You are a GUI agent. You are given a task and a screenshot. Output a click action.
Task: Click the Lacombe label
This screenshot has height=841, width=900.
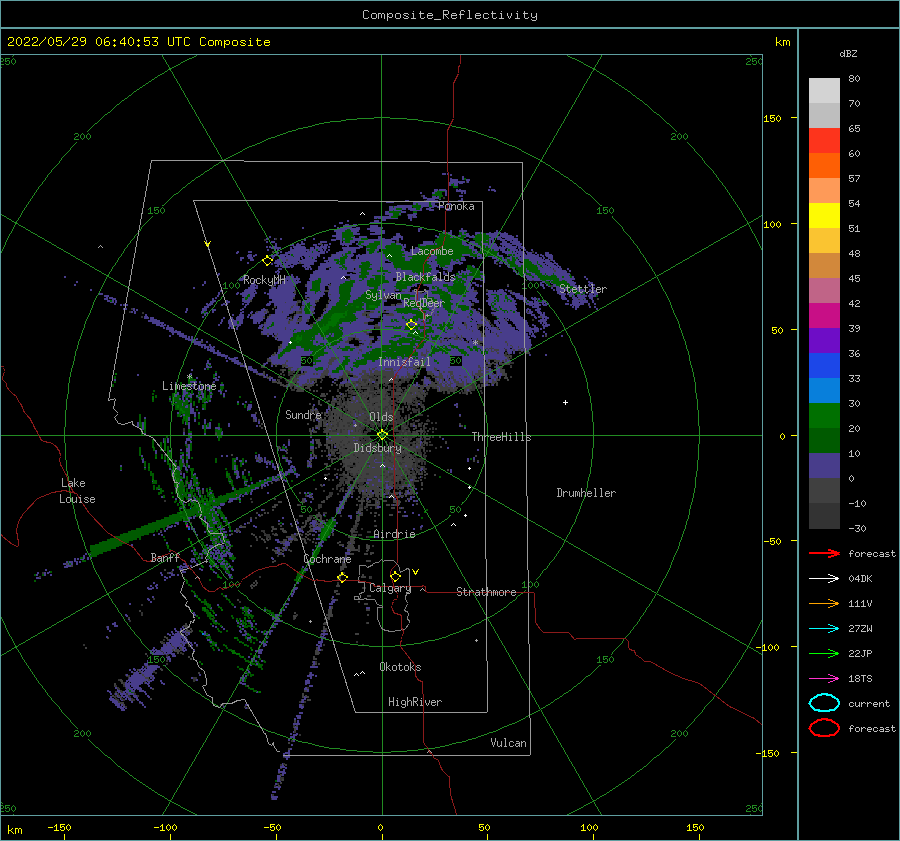pos(432,251)
